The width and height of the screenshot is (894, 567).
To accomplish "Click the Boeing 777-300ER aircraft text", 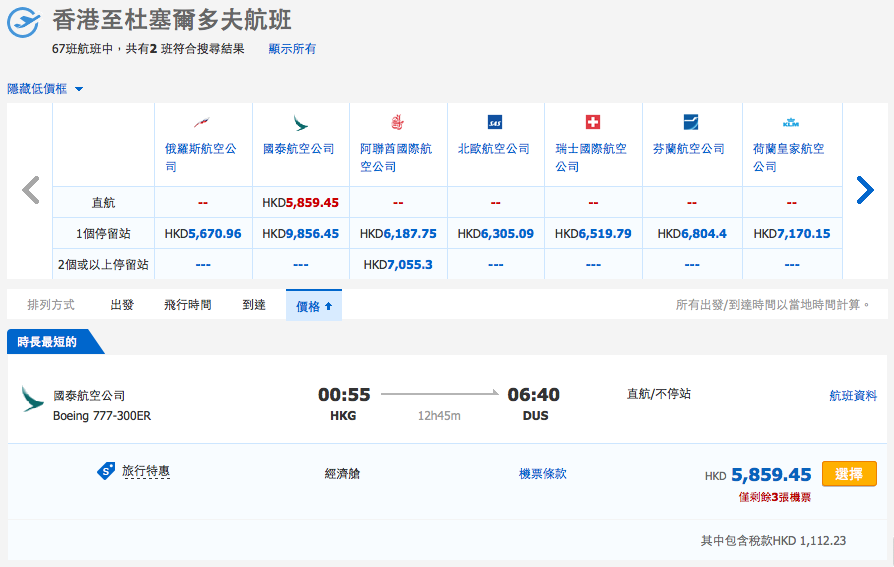I will point(102,416).
